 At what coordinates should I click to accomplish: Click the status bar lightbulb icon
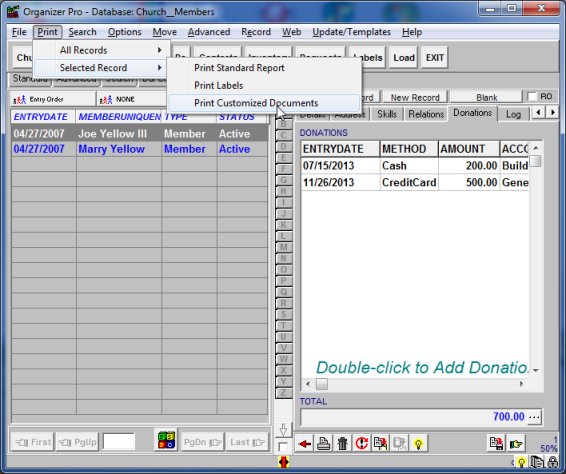tap(521, 462)
